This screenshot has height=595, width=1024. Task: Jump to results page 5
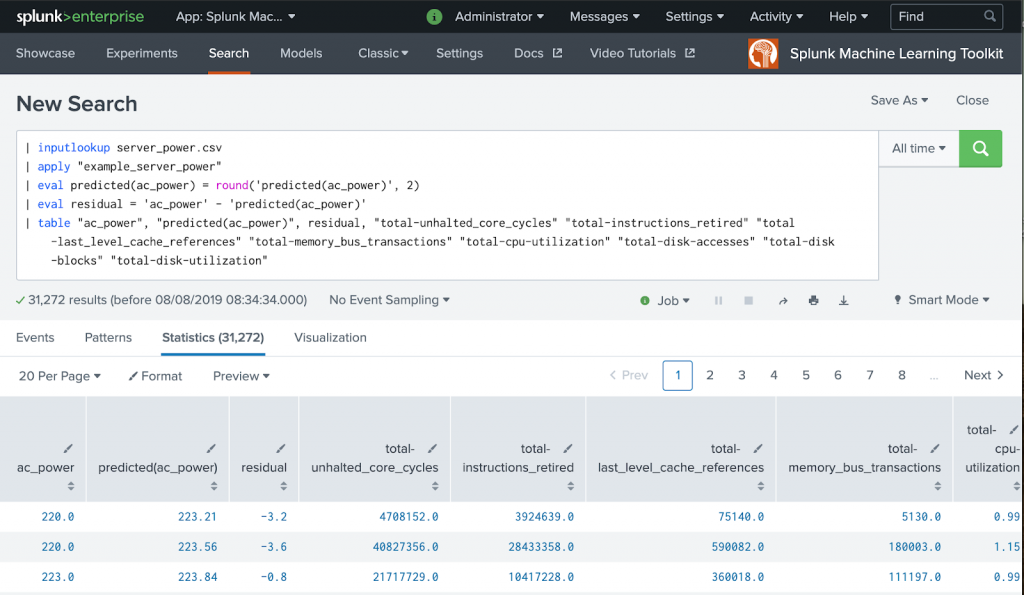[x=806, y=376]
